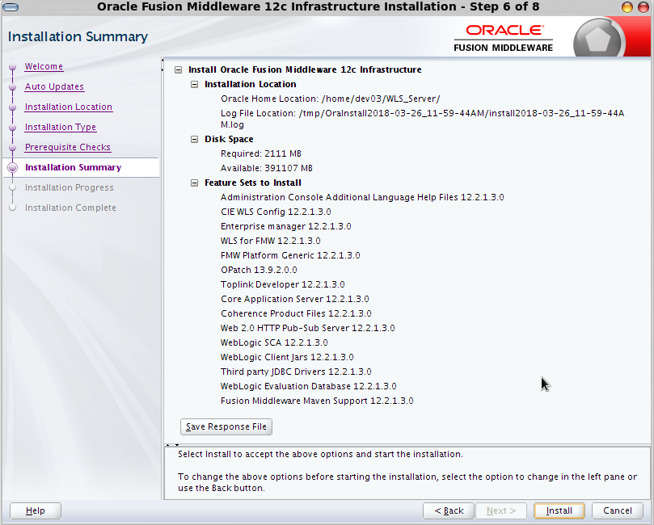Collapse the Installation Location section
This screenshot has width=654, height=525.
click(194, 84)
